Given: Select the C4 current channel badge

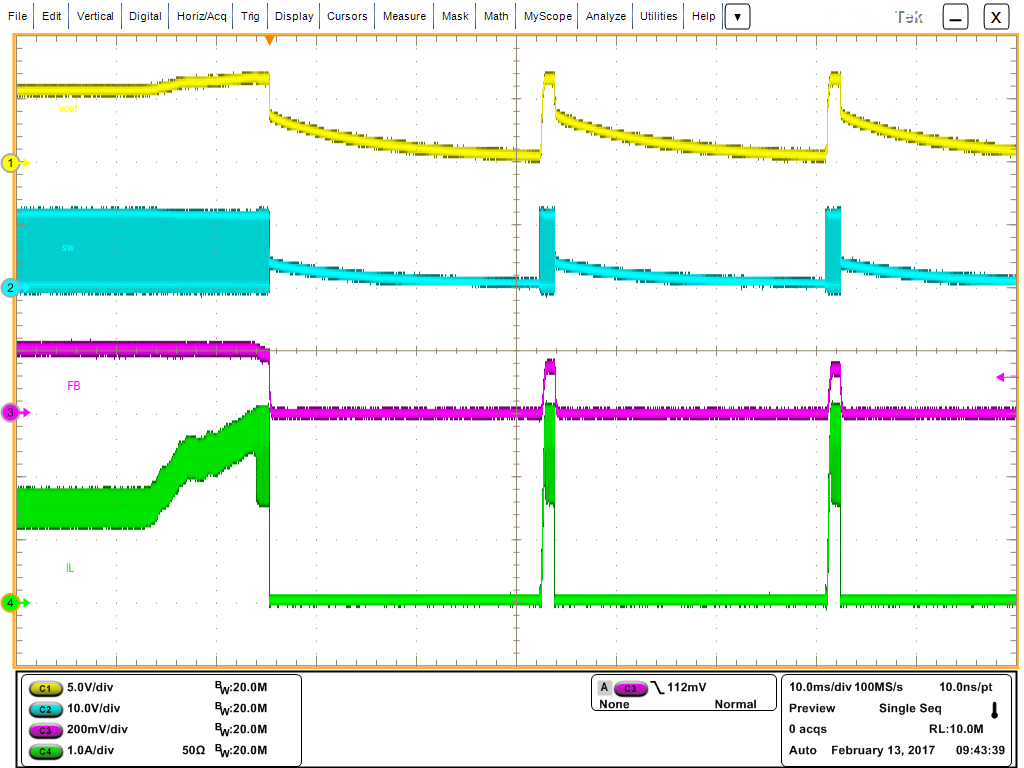Looking at the screenshot, I should pos(44,751).
